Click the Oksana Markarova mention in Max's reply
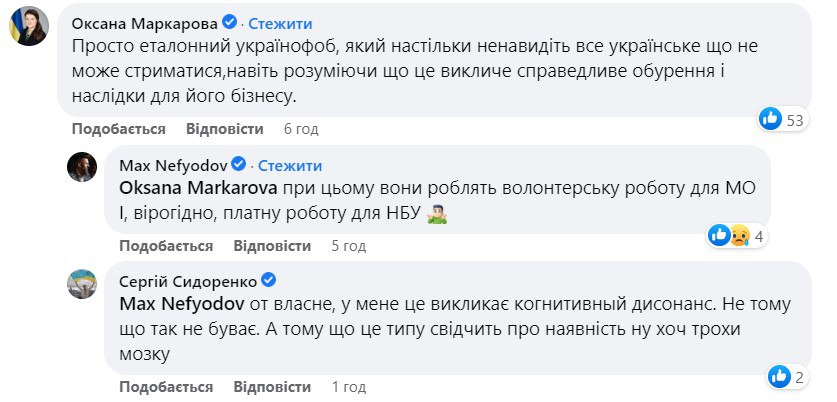This screenshot has height=402, width=837. click(196, 186)
